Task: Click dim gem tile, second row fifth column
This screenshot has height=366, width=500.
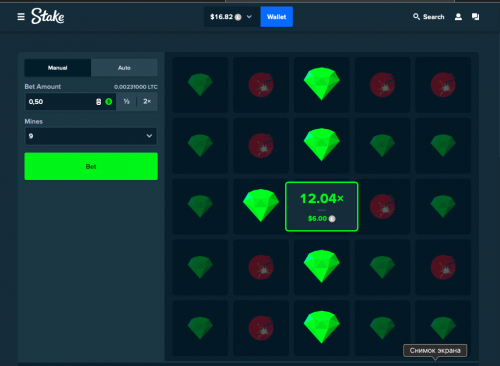Action: (443, 146)
